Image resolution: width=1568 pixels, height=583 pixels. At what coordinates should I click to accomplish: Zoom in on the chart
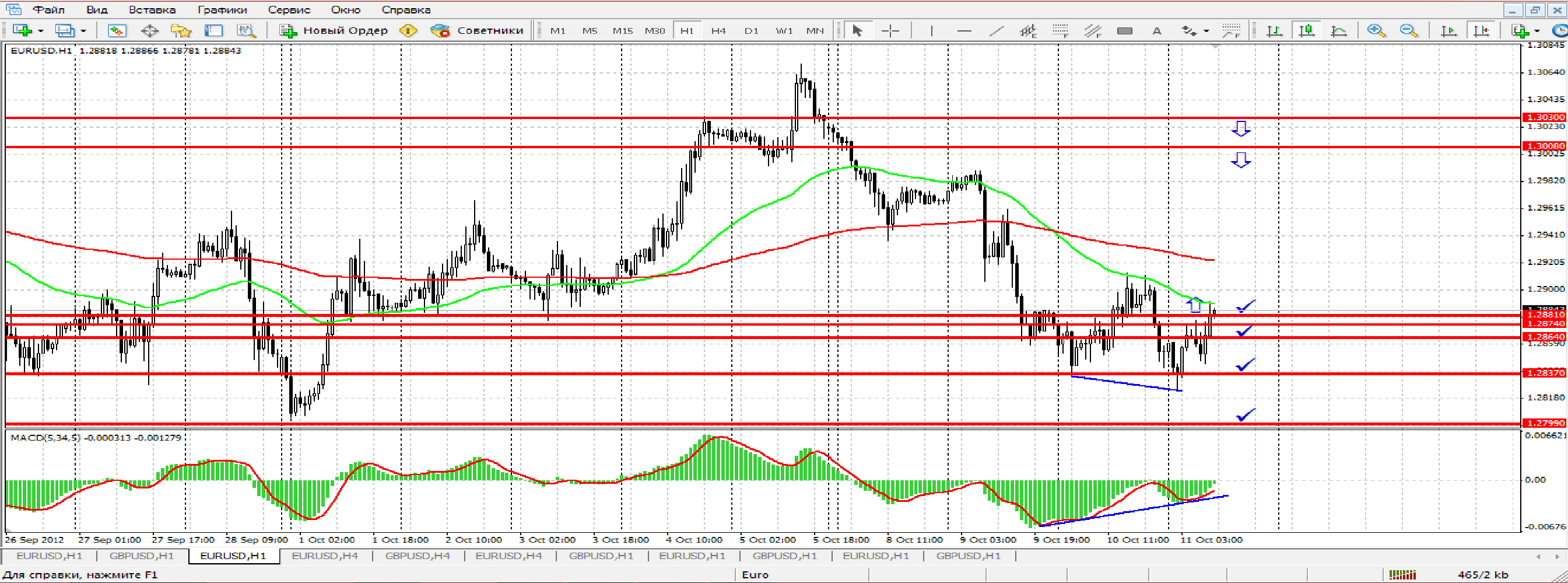tap(1376, 30)
